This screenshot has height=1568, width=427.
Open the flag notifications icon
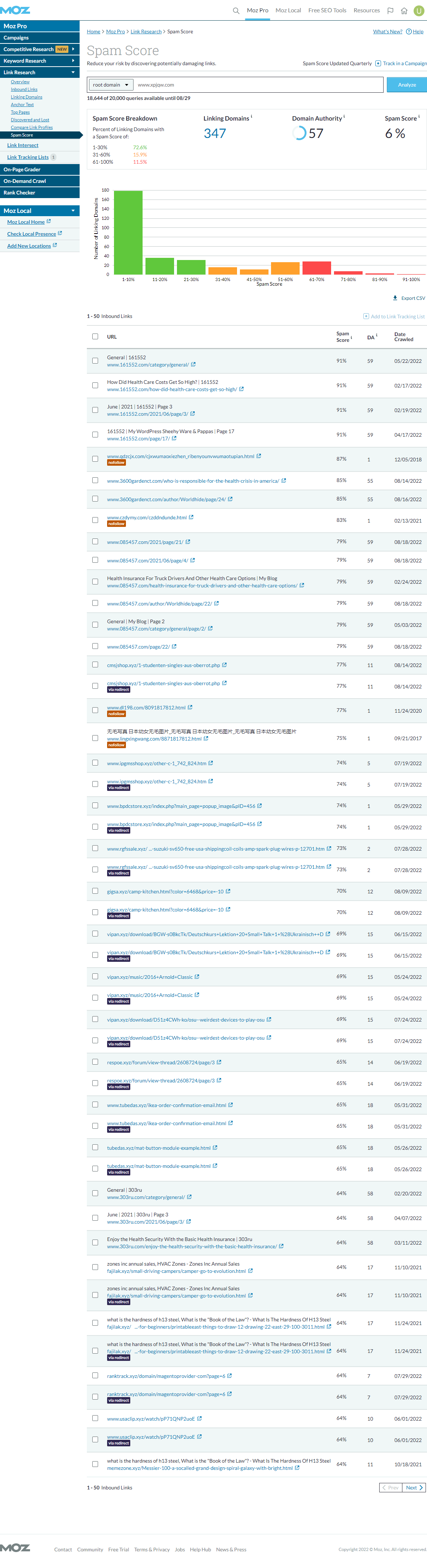390,11
